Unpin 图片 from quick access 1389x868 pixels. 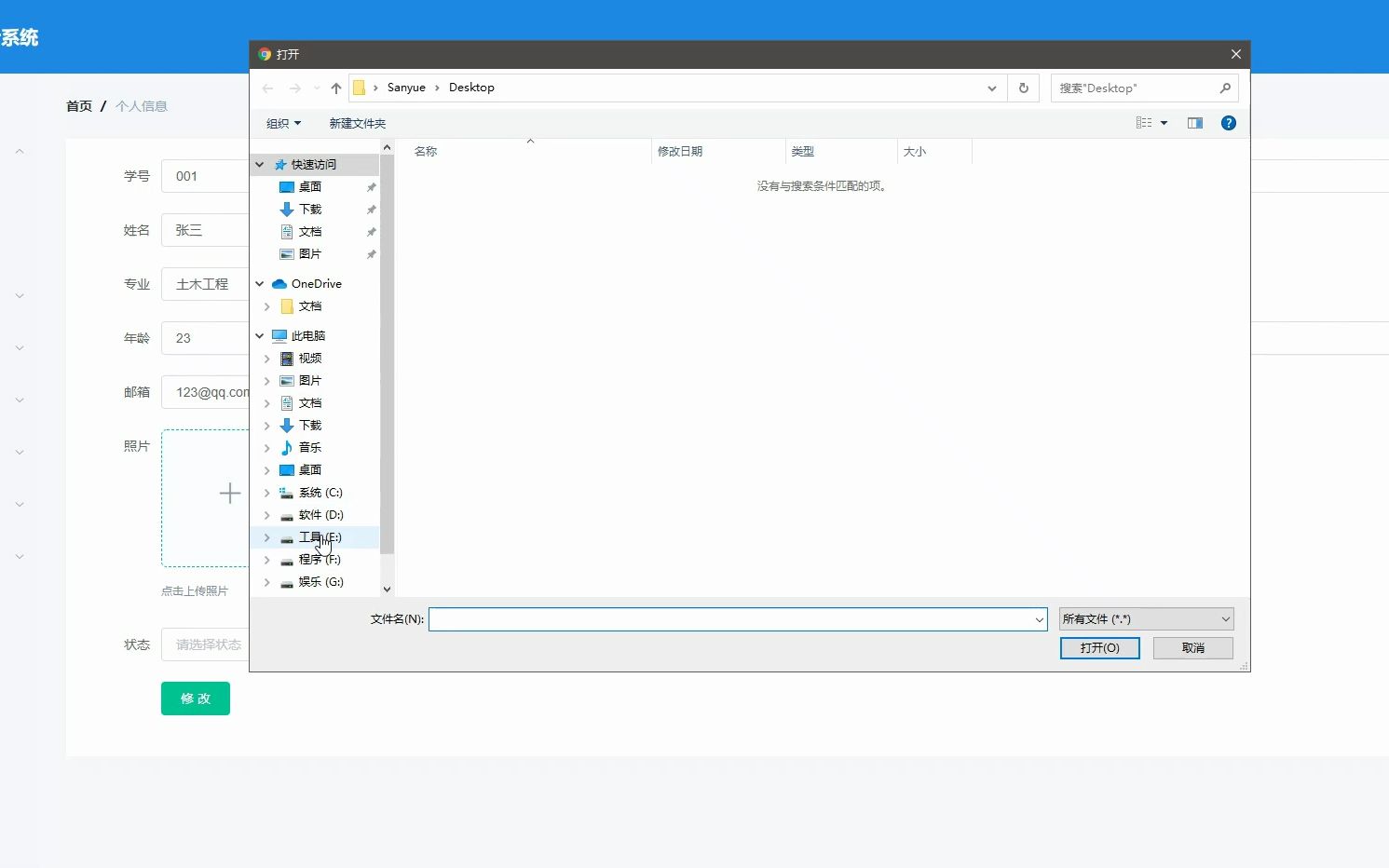pos(370,253)
